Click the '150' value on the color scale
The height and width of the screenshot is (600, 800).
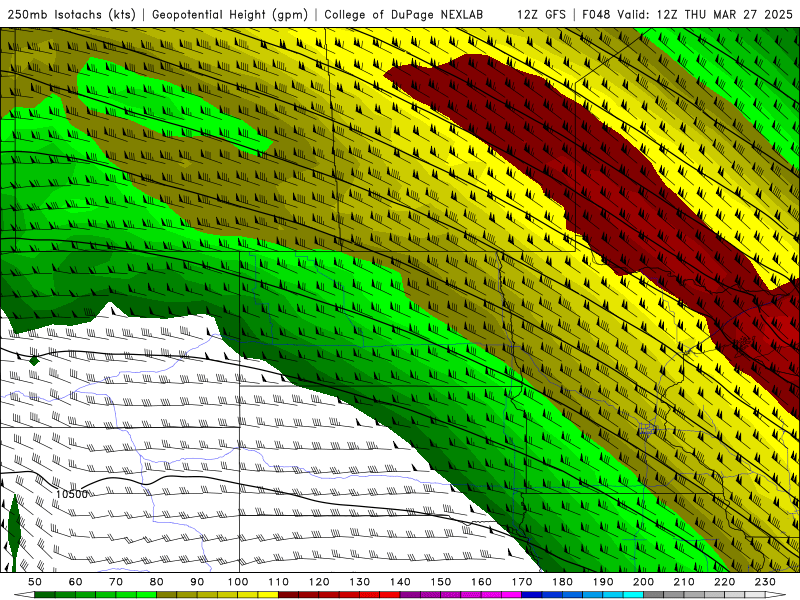click(x=441, y=582)
